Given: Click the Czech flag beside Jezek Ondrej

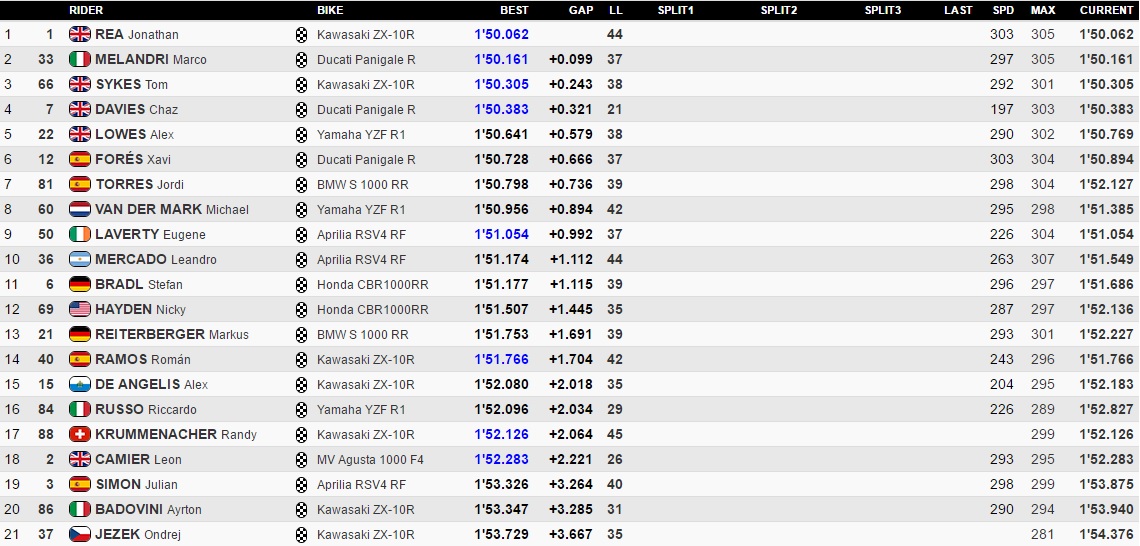Looking at the screenshot, I should tap(80, 534).
